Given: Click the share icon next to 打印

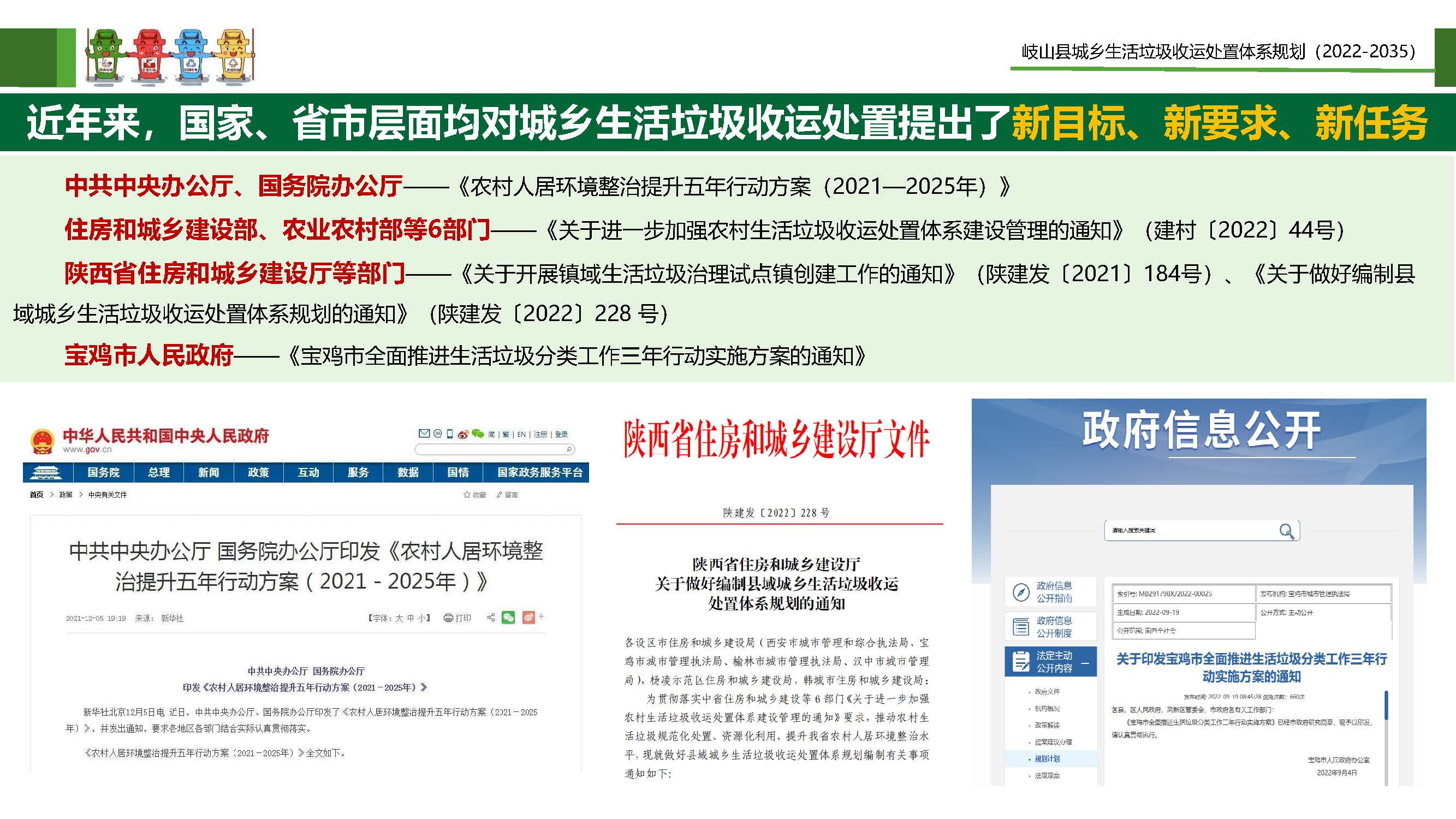Looking at the screenshot, I should tap(491, 617).
